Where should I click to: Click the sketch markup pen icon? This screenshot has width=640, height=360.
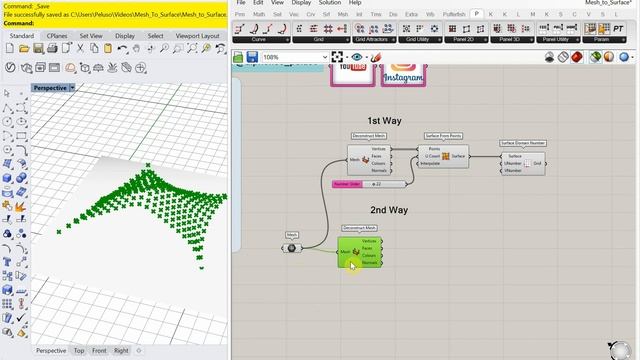coord(376,57)
